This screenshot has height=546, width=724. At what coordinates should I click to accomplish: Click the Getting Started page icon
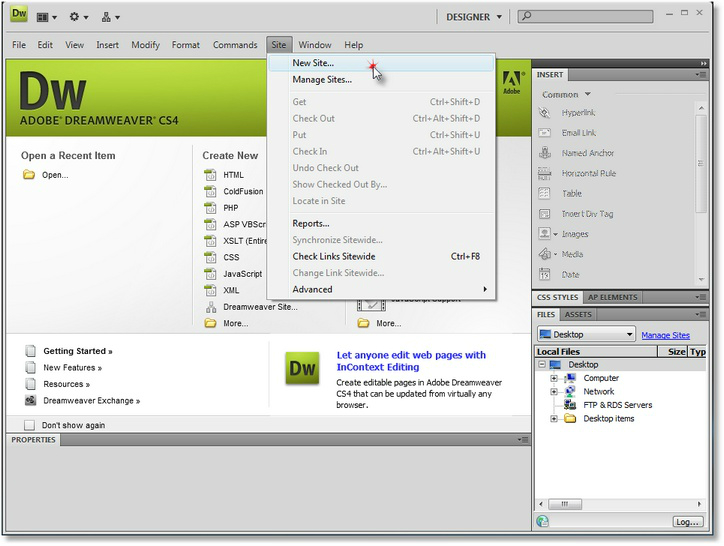coord(30,351)
